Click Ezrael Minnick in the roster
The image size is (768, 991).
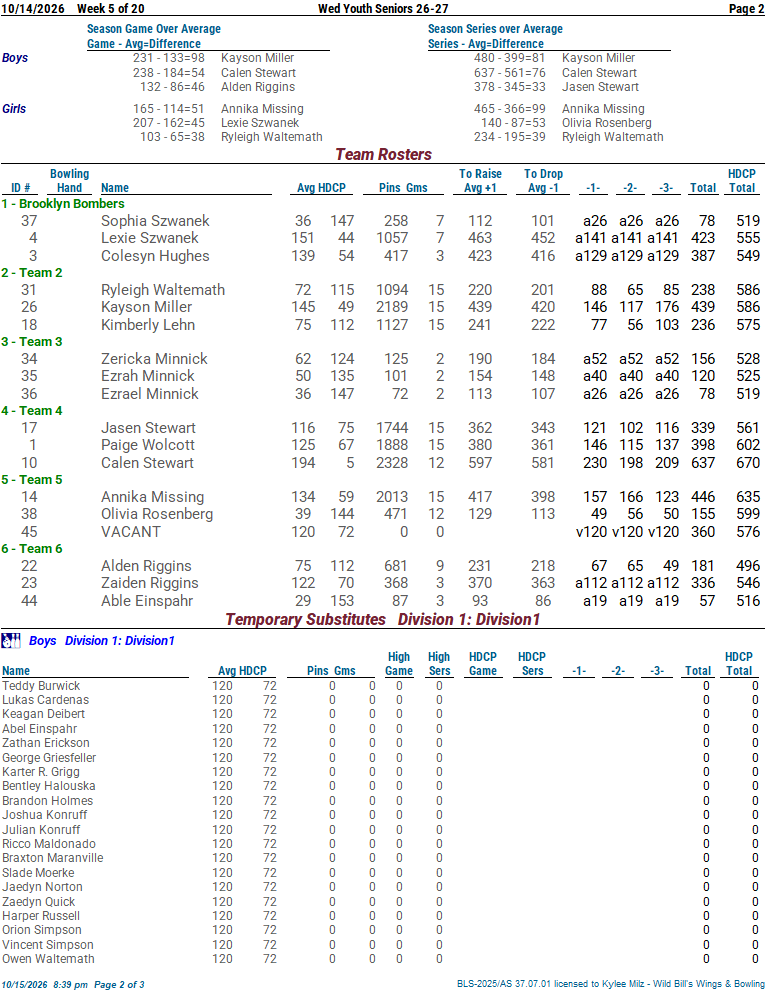150,393
